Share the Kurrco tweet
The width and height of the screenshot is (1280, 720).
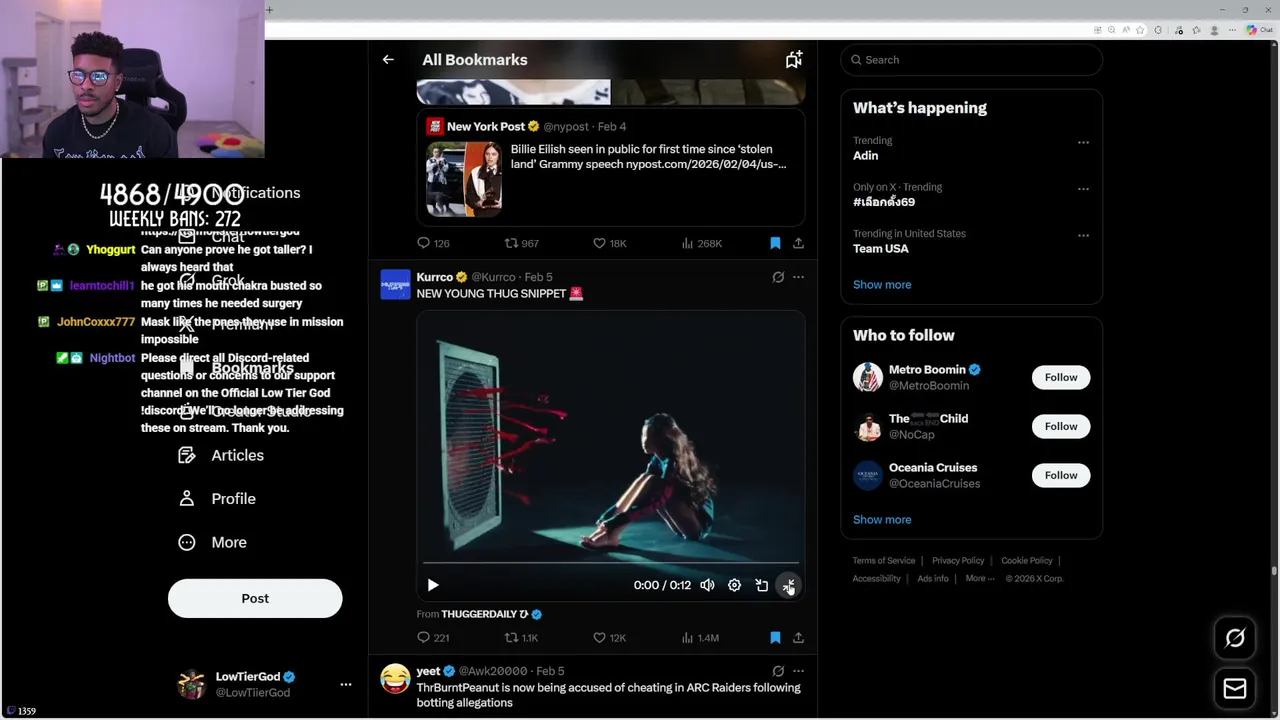pos(798,637)
